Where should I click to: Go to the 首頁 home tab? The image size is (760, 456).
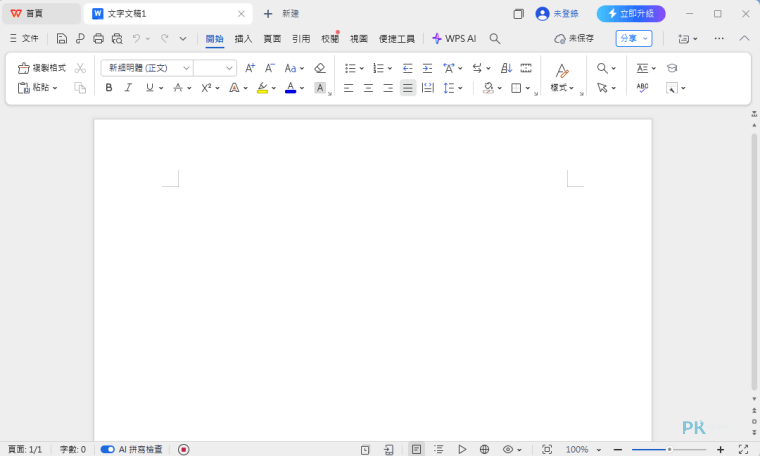click(41, 14)
